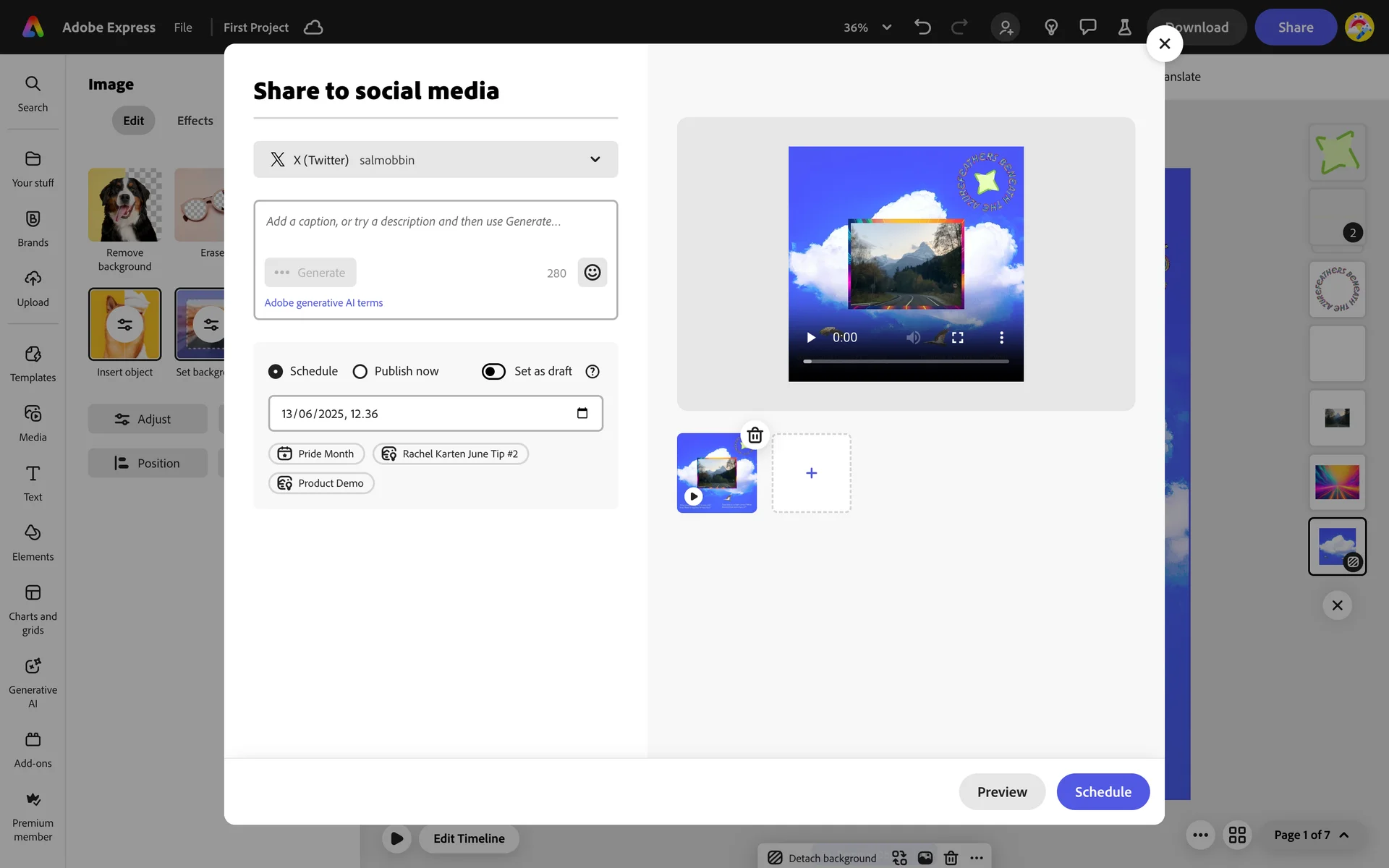Expand the Page 1 of 7 chevron
The width and height of the screenshot is (1389, 868).
click(x=1344, y=835)
